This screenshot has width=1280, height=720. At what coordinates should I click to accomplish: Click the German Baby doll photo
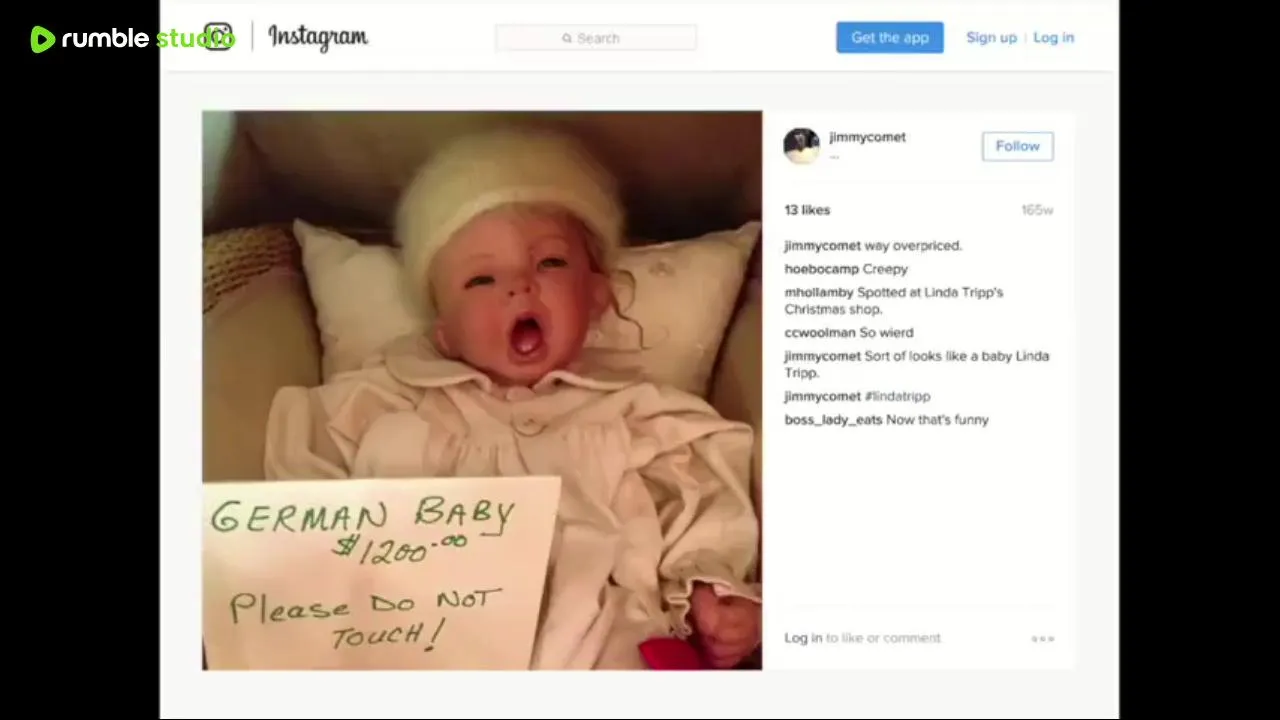(482, 390)
